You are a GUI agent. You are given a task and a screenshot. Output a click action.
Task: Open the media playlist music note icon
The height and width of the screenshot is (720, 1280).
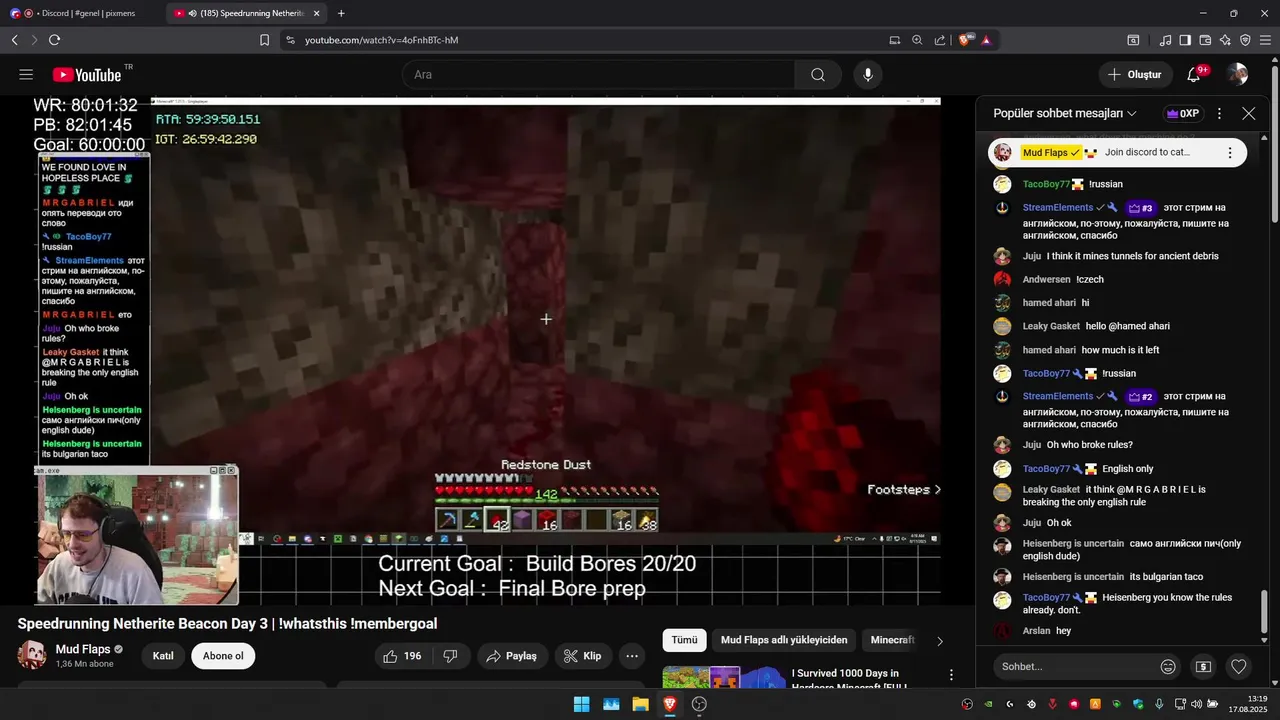pos(1165,40)
